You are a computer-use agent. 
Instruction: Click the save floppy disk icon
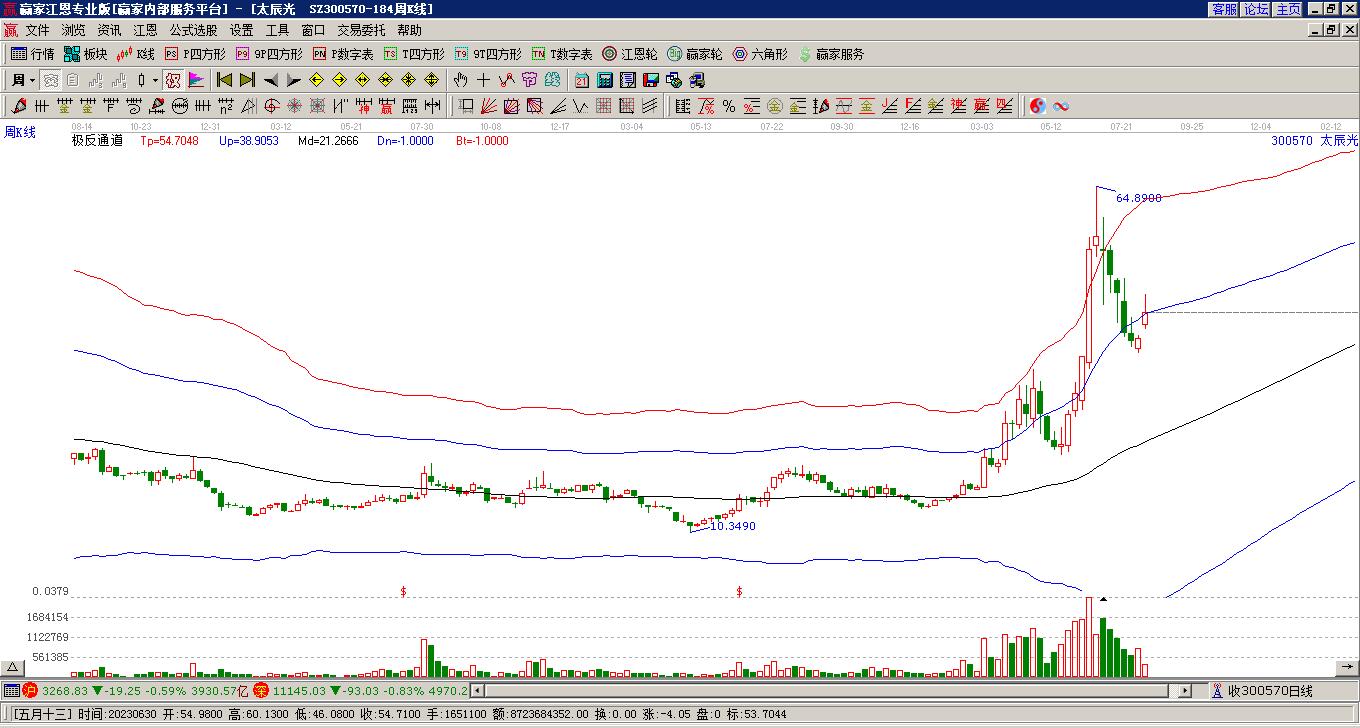[651, 80]
